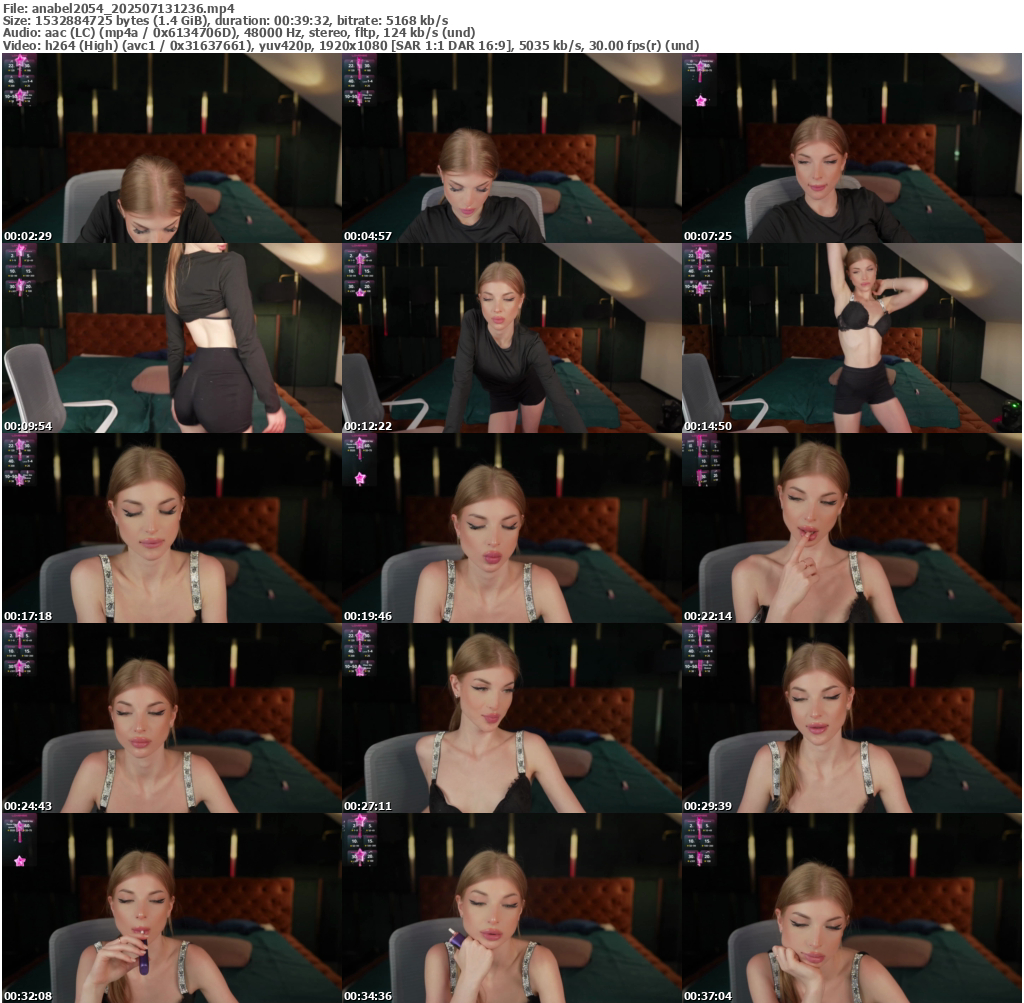Open the thumbnail stamped 00:24:43

pos(171,718)
